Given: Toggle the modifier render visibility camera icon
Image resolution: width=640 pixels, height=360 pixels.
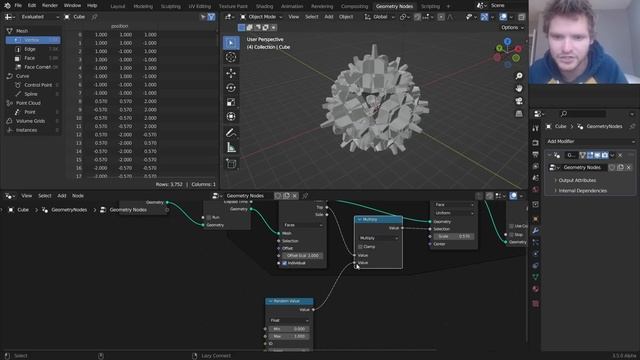Looking at the screenshot, I should [604, 155].
